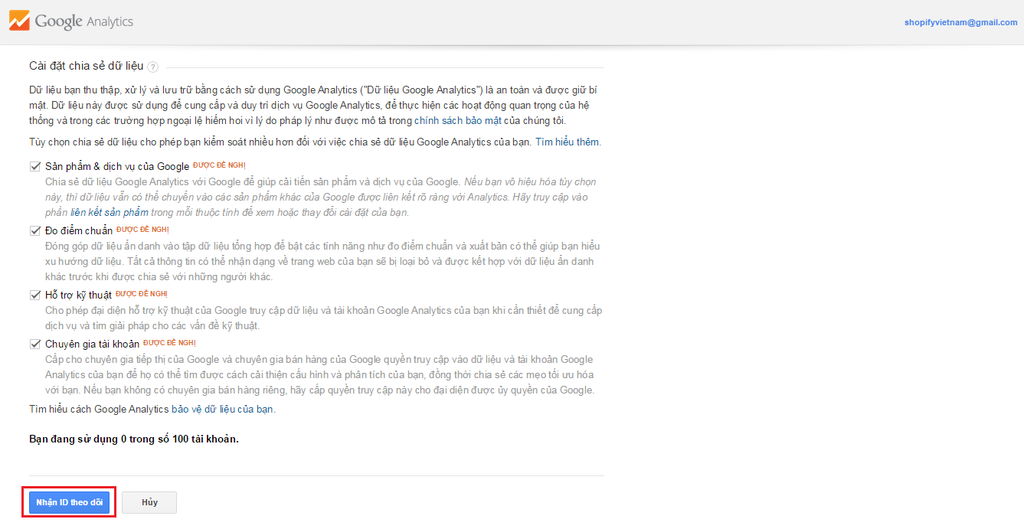Click the Hỗ trợ kỹ thuật label
The width and height of the screenshot is (1024, 529).
click(78, 295)
